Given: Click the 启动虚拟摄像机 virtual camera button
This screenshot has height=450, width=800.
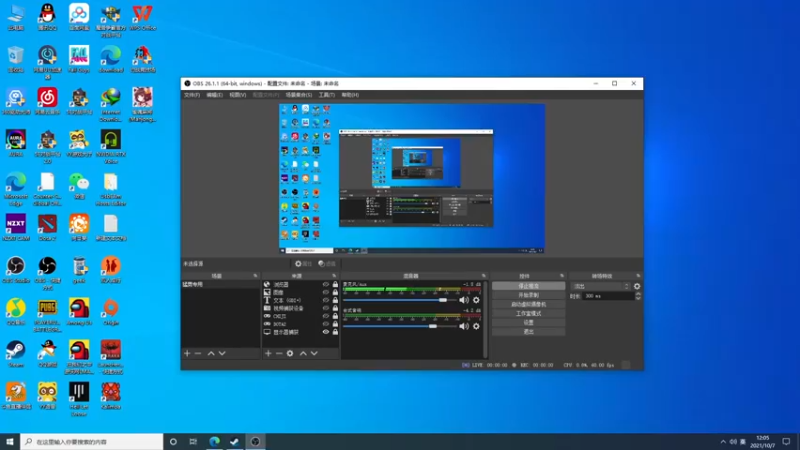Looking at the screenshot, I should (x=528, y=305).
